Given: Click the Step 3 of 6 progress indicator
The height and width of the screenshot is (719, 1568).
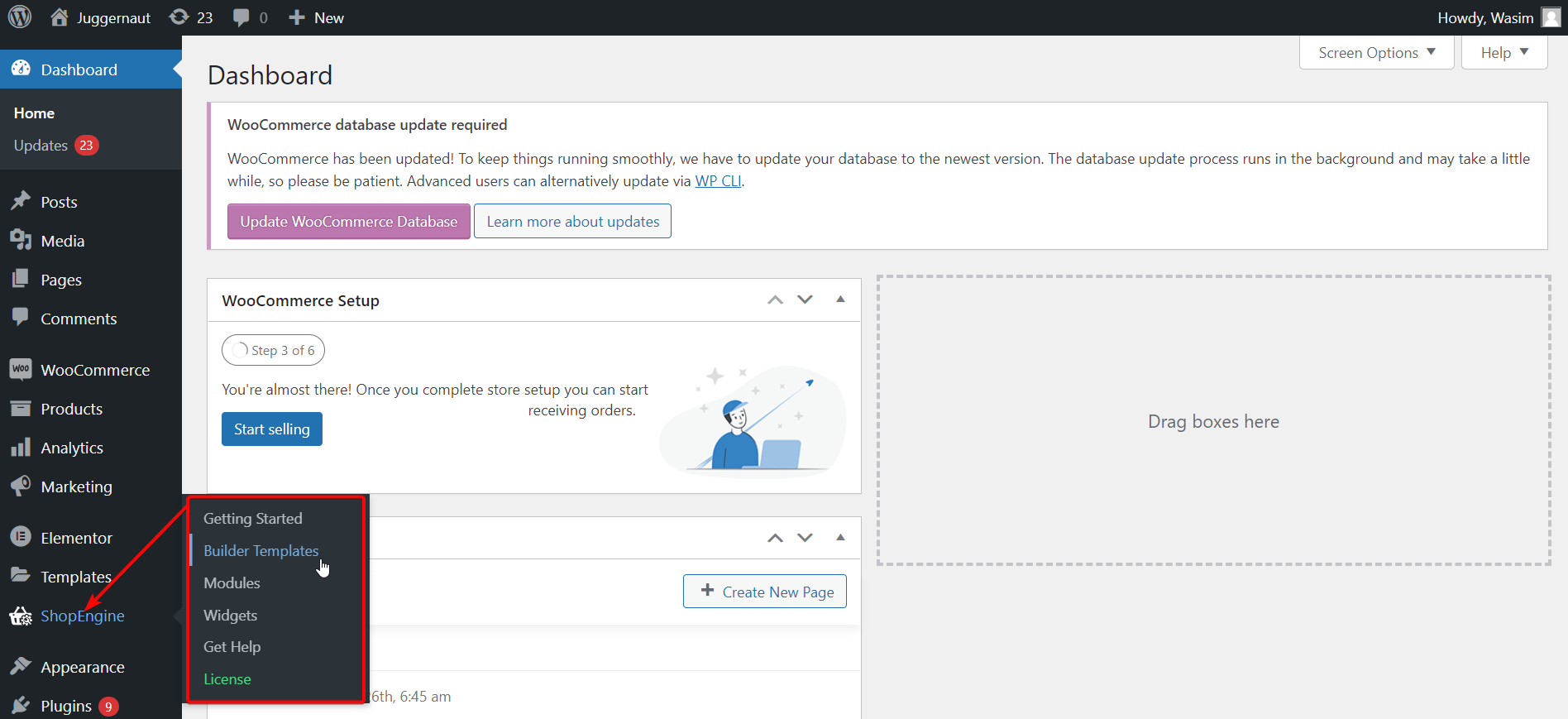Looking at the screenshot, I should click(x=273, y=350).
